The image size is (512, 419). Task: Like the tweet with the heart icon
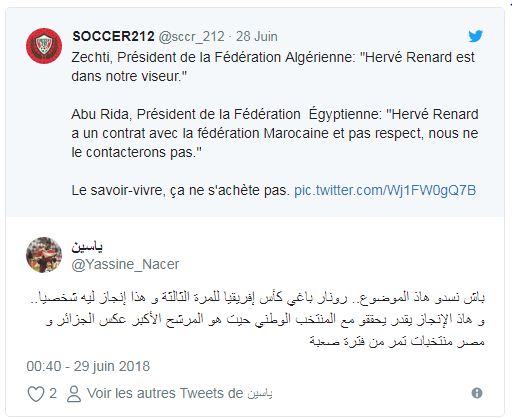(x=35, y=394)
